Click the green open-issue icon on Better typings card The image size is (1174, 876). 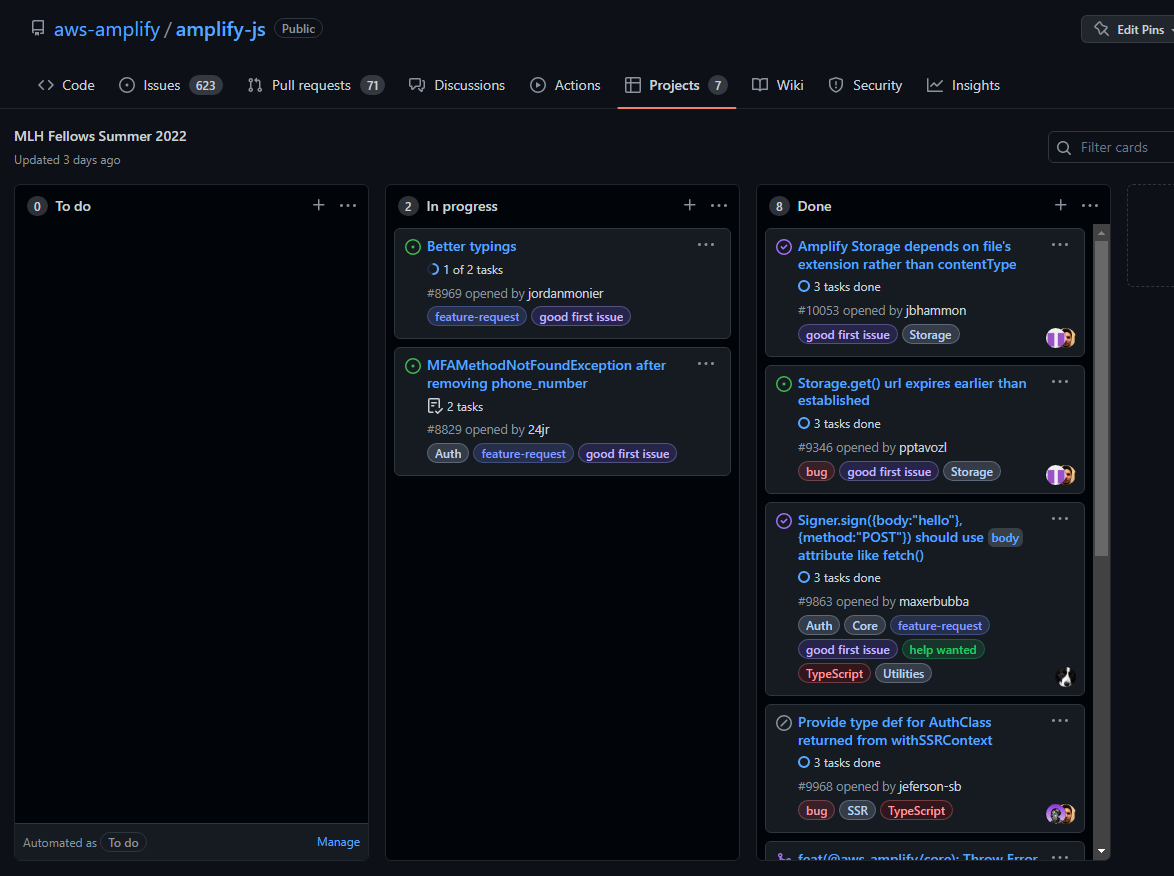pos(412,246)
